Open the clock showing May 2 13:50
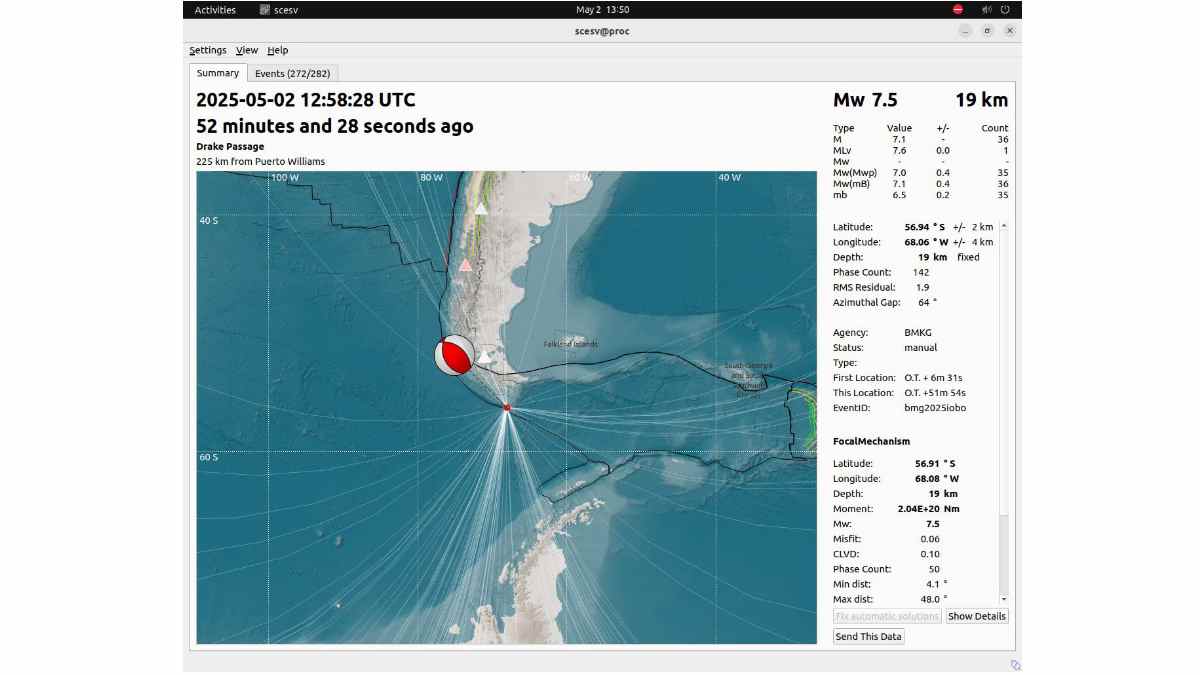The image size is (1200, 675). tap(603, 10)
